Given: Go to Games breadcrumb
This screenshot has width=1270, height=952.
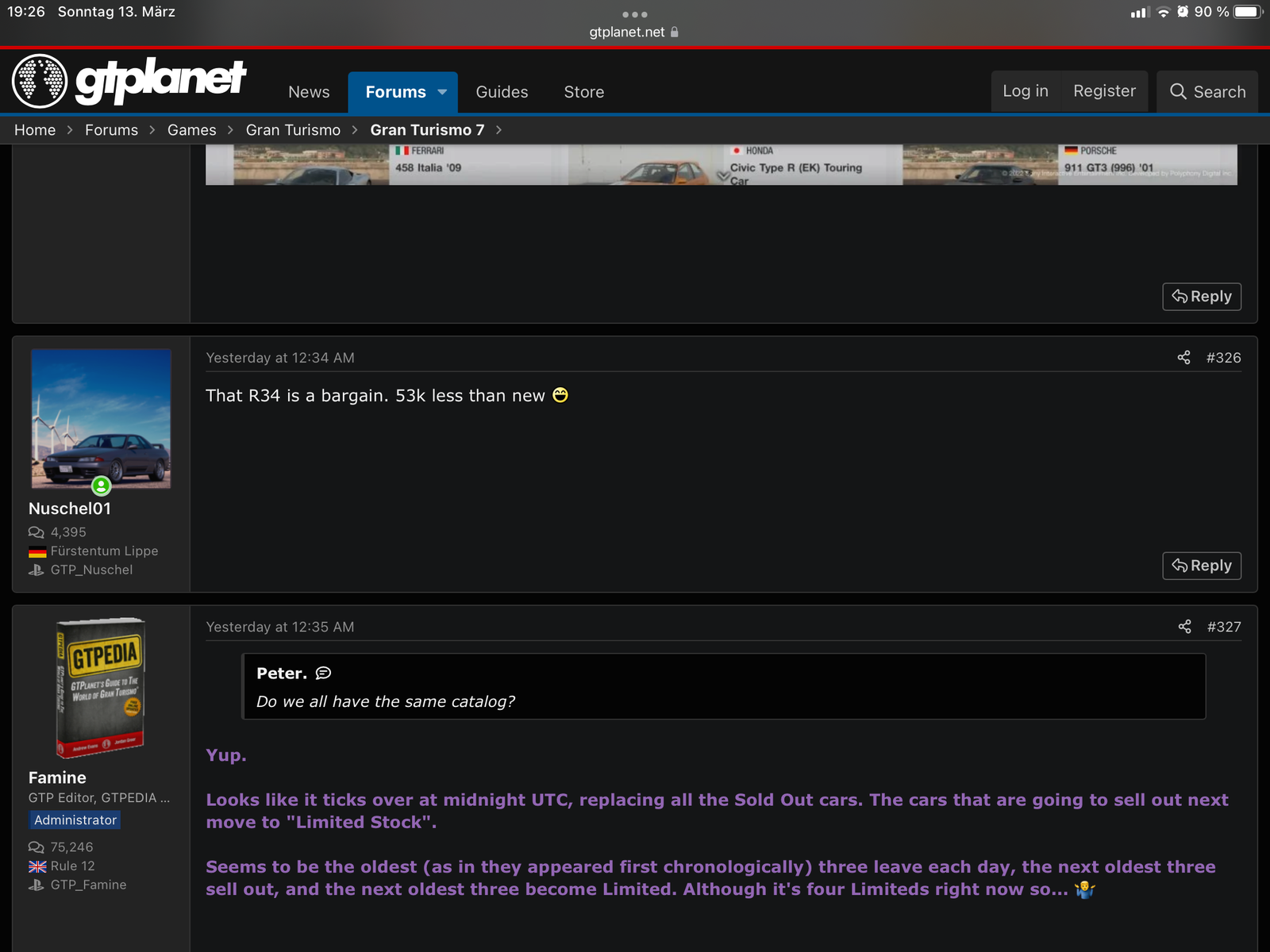Looking at the screenshot, I should click(x=191, y=130).
